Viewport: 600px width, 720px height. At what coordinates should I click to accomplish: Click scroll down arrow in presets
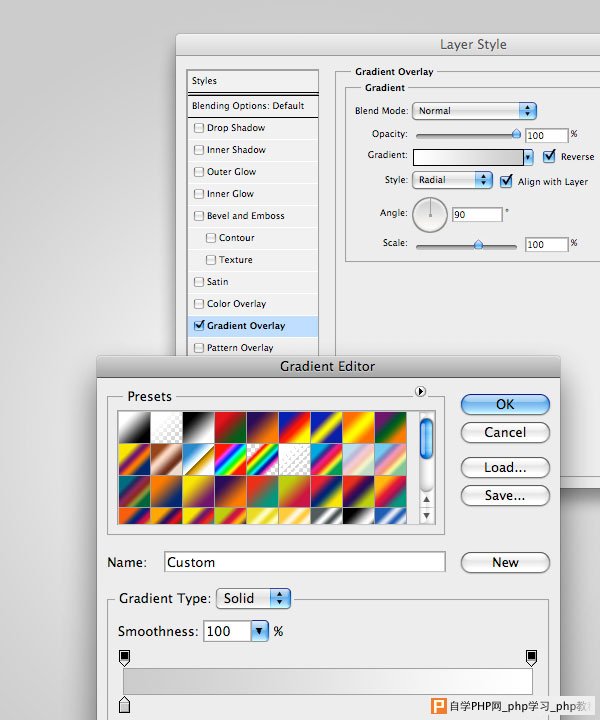tap(426, 516)
